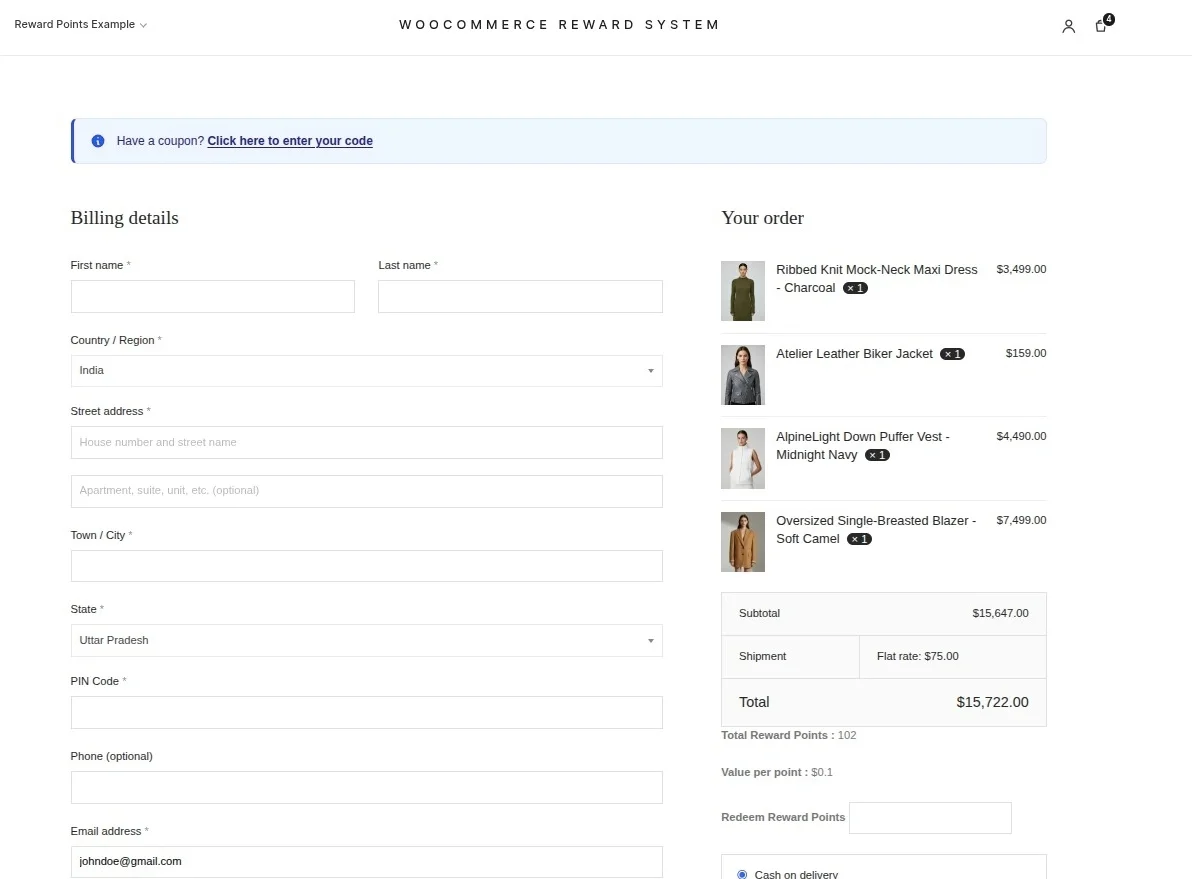This screenshot has height=879, width=1192.
Task: Click the Redeem Reward Points field
Action: point(930,817)
